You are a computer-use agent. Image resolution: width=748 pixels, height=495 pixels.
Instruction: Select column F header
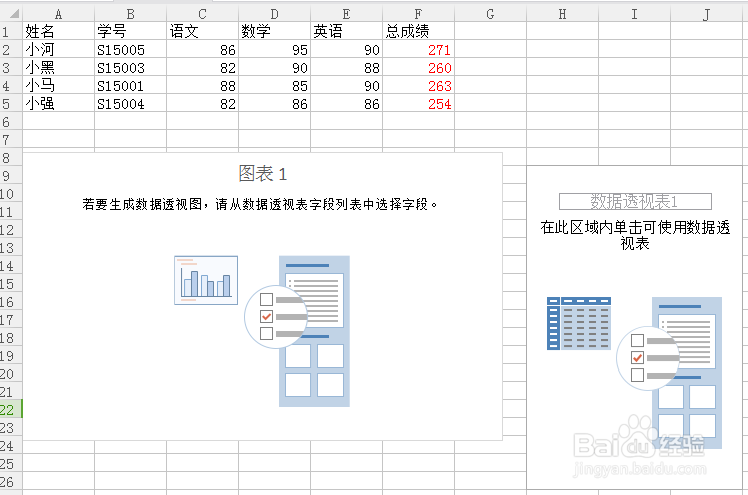pos(418,14)
